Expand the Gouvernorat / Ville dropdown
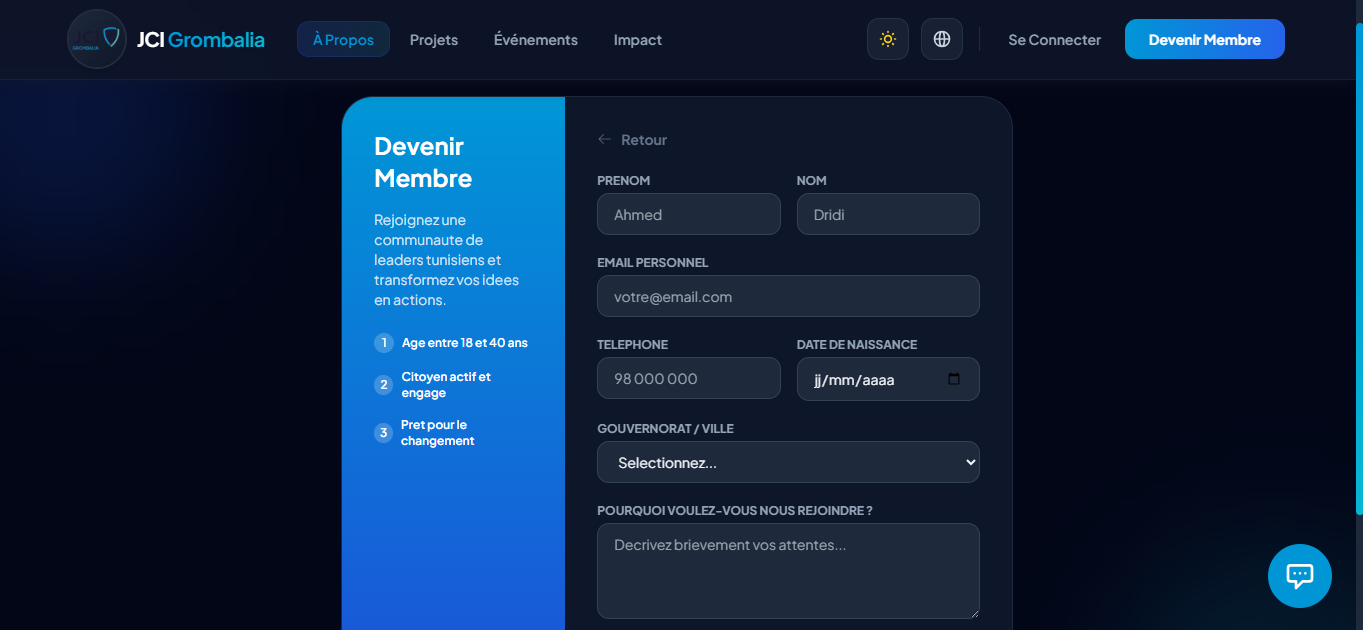 (788, 462)
